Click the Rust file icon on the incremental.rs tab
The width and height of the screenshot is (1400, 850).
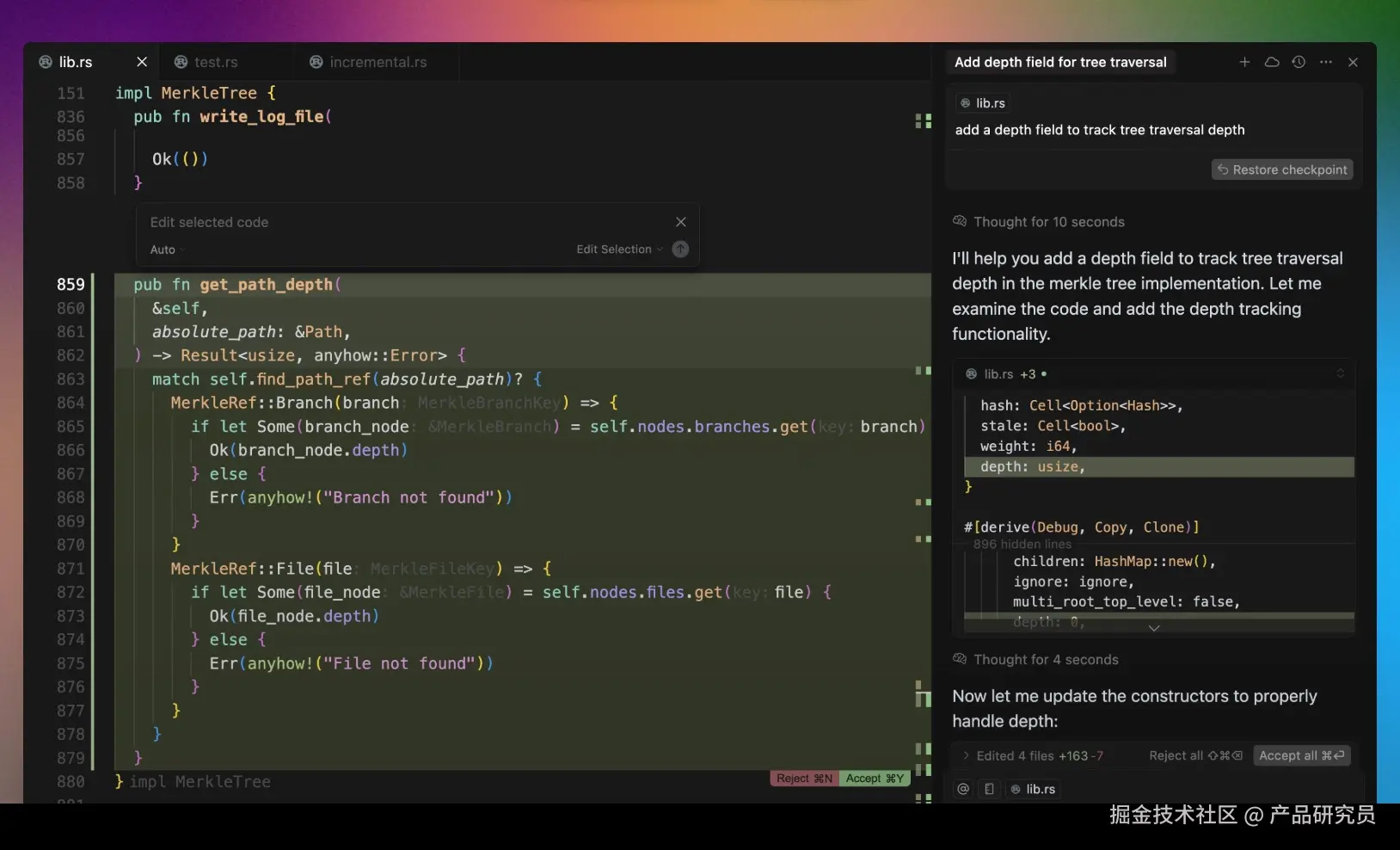tap(316, 62)
